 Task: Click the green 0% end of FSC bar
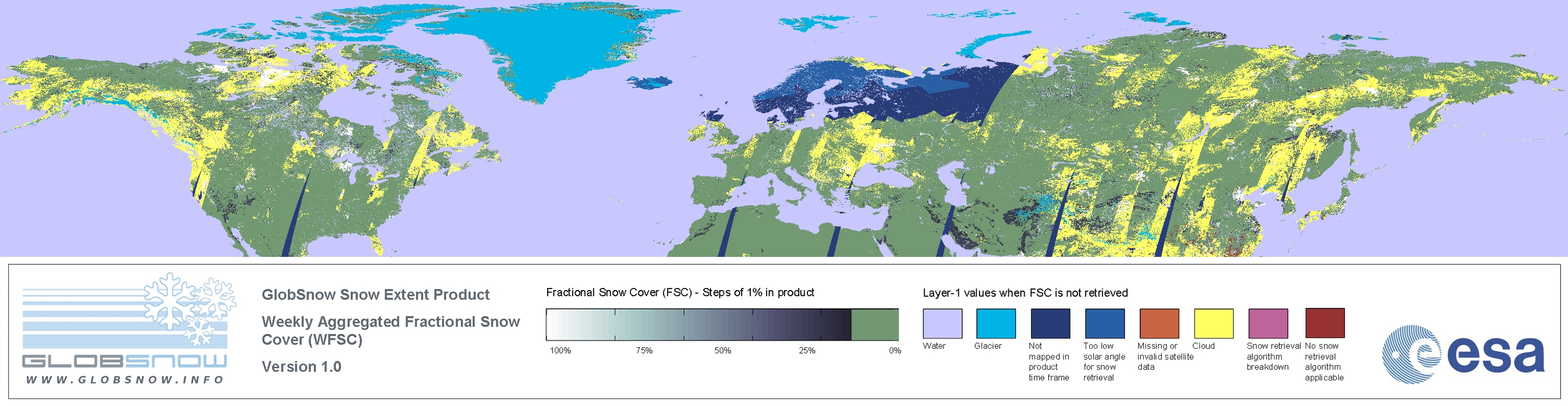coord(875,324)
